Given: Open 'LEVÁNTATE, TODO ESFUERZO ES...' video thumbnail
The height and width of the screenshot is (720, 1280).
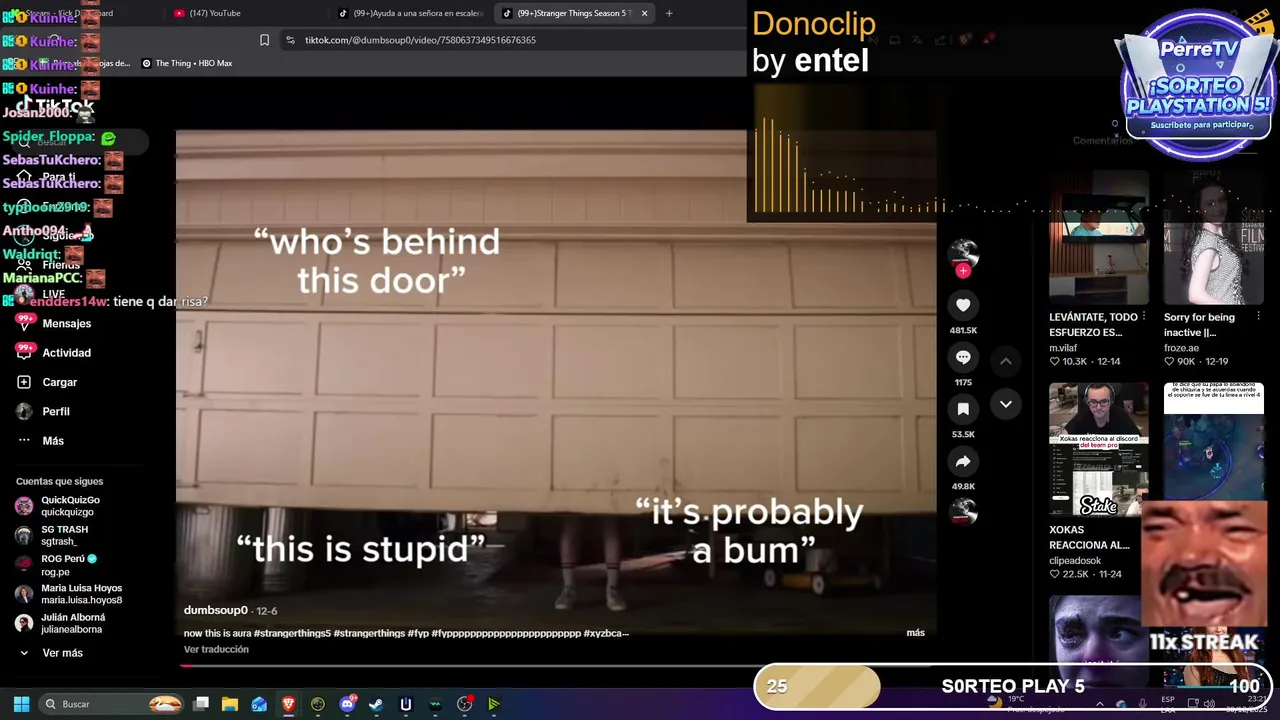Looking at the screenshot, I should click(1098, 237).
